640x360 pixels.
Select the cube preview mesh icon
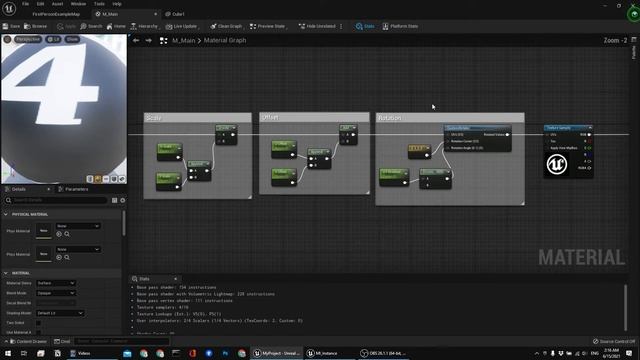tap(114, 179)
